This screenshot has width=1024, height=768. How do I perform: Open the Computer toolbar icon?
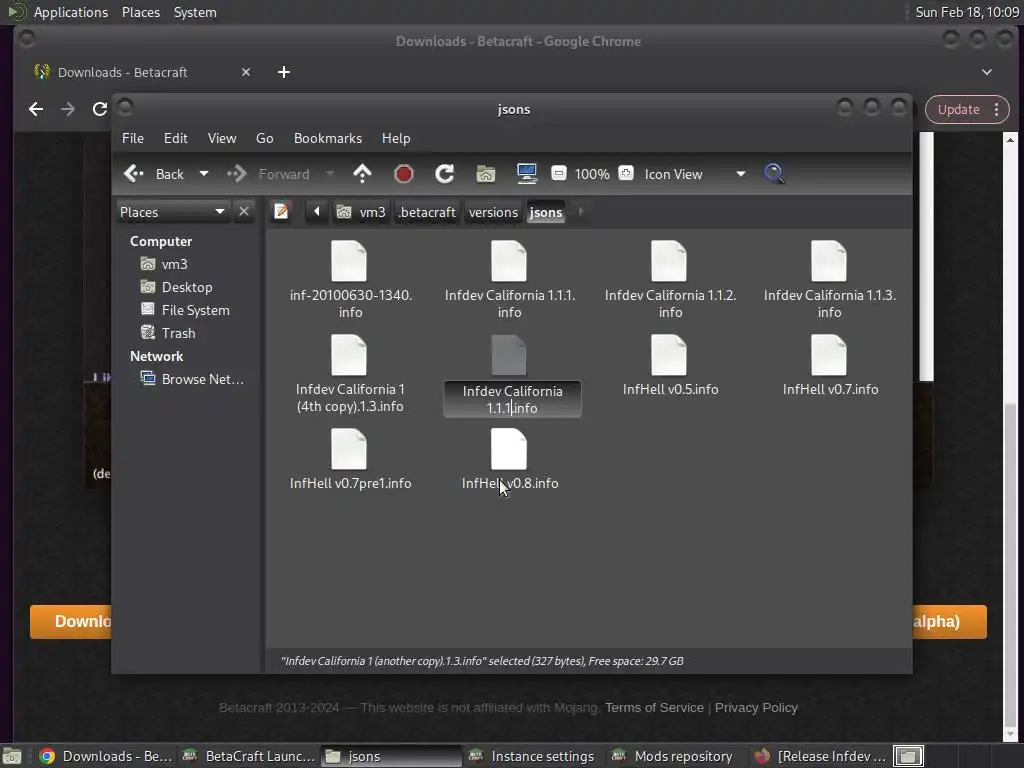[526, 174]
